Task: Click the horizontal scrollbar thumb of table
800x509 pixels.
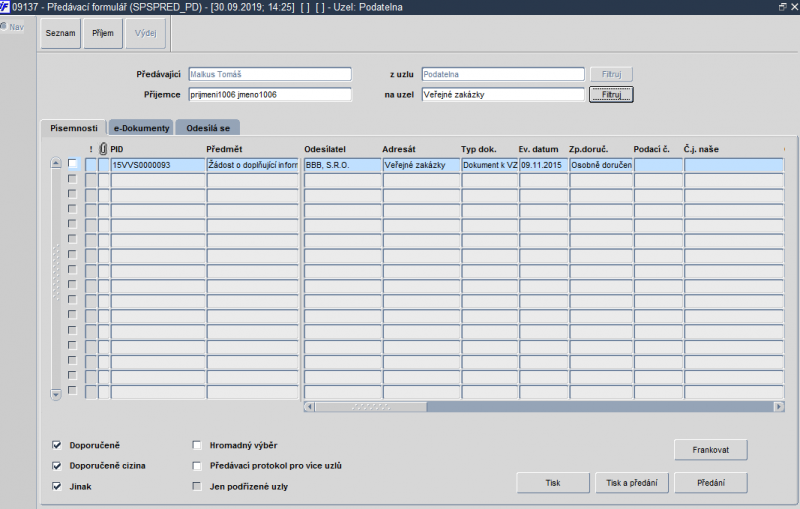Action: point(371,406)
